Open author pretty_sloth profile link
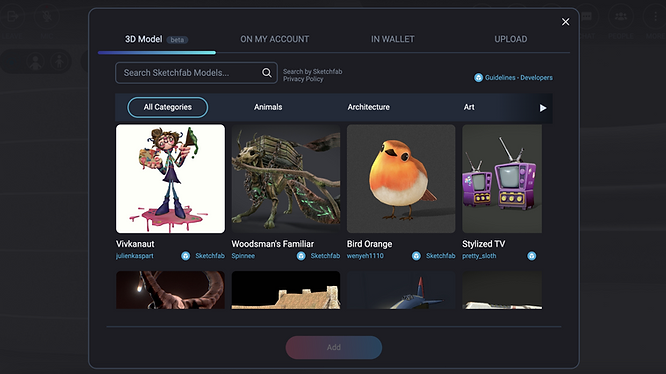The image size is (666, 374). pyautogui.click(x=479, y=256)
